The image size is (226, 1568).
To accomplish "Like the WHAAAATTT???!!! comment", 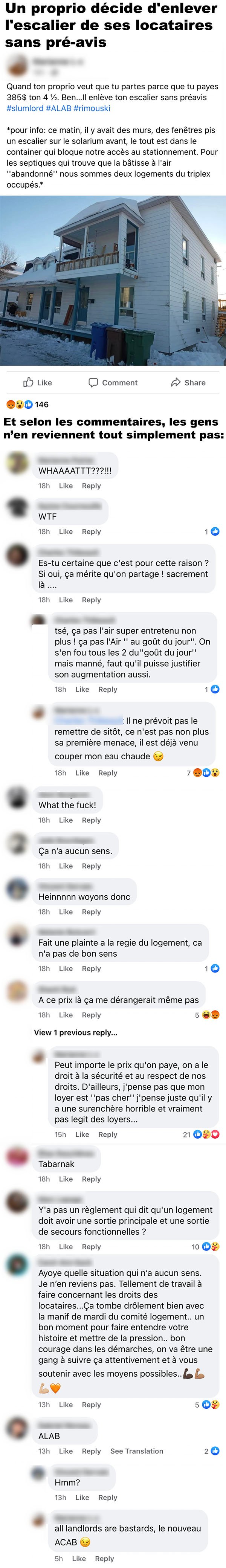I will [66, 486].
